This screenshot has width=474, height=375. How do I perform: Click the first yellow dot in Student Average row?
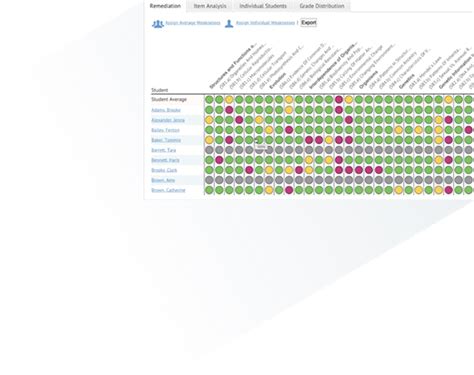pos(229,99)
